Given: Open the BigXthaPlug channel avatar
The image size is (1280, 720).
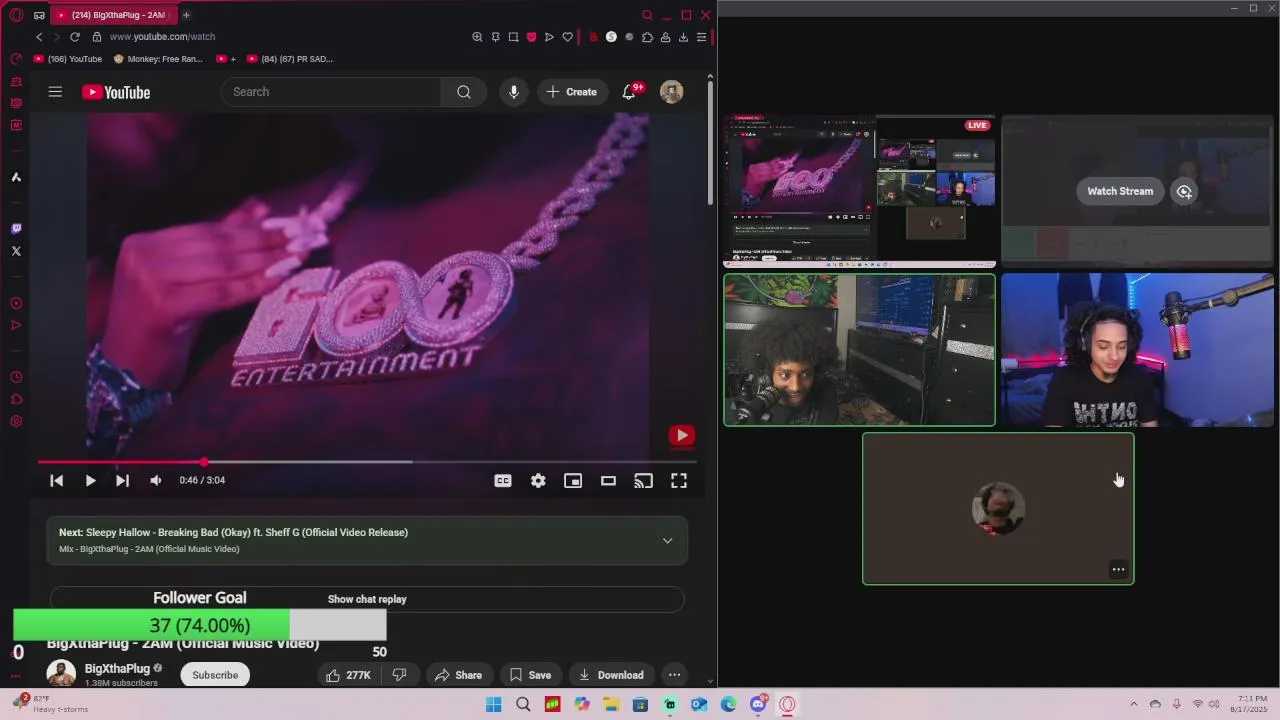Looking at the screenshot, I should 61,674.
